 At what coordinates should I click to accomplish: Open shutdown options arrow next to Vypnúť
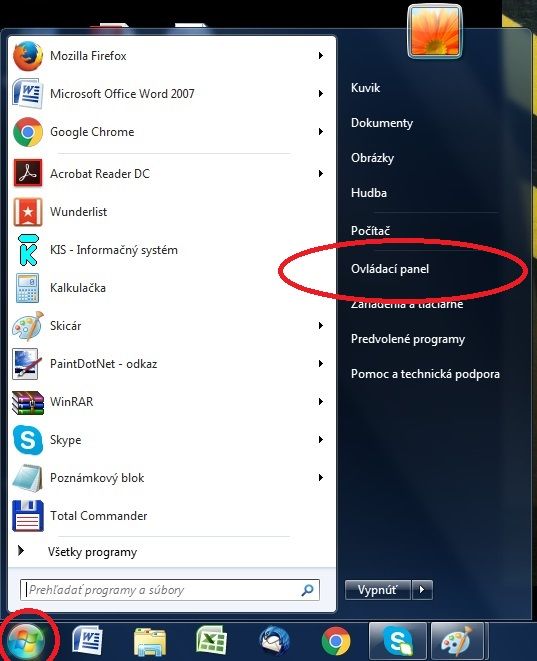click(422, 589)
